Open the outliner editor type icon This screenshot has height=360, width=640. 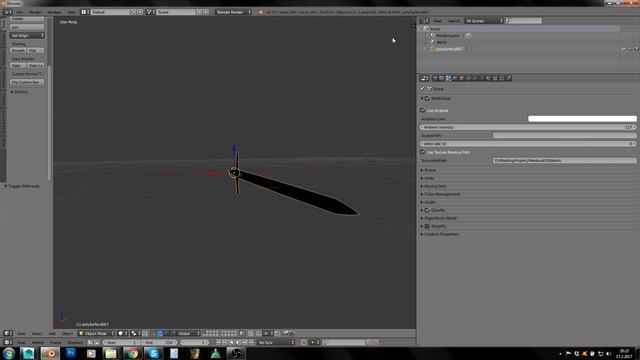[x=424, y=21]
